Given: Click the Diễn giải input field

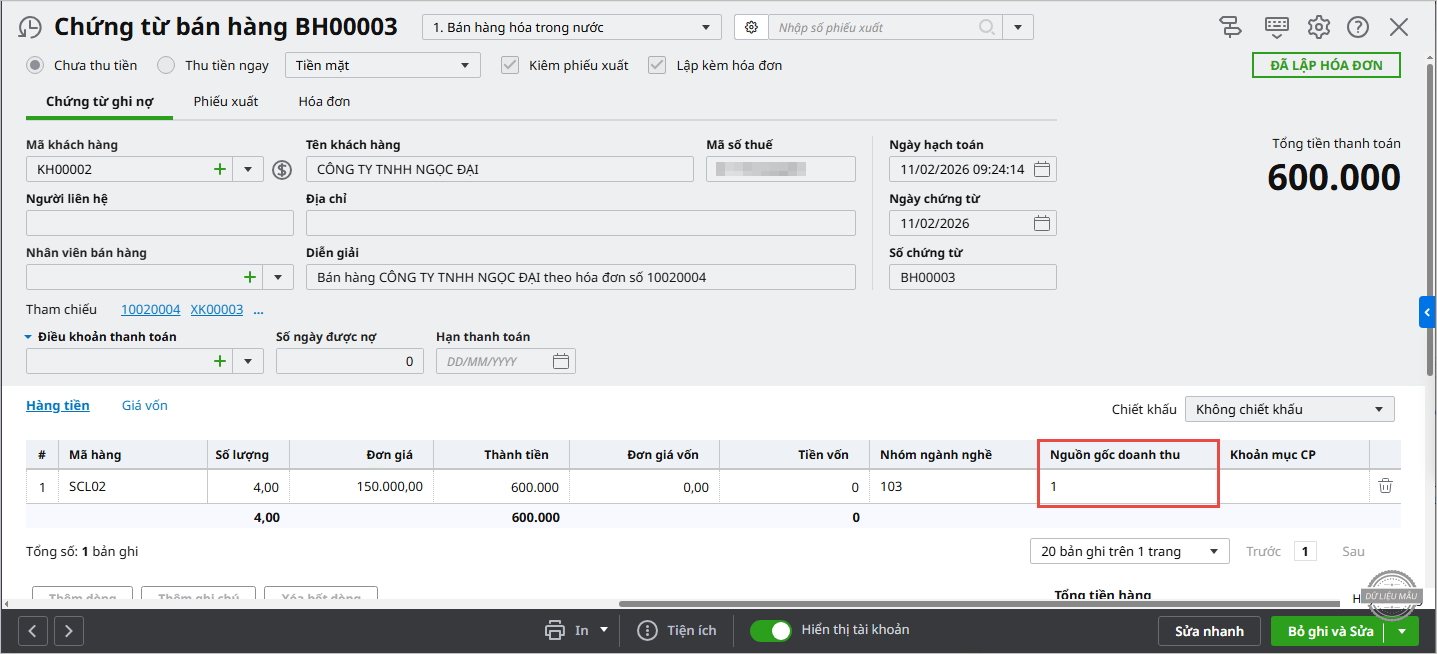Looking at the screenshot, I should (x=580, y=278).
